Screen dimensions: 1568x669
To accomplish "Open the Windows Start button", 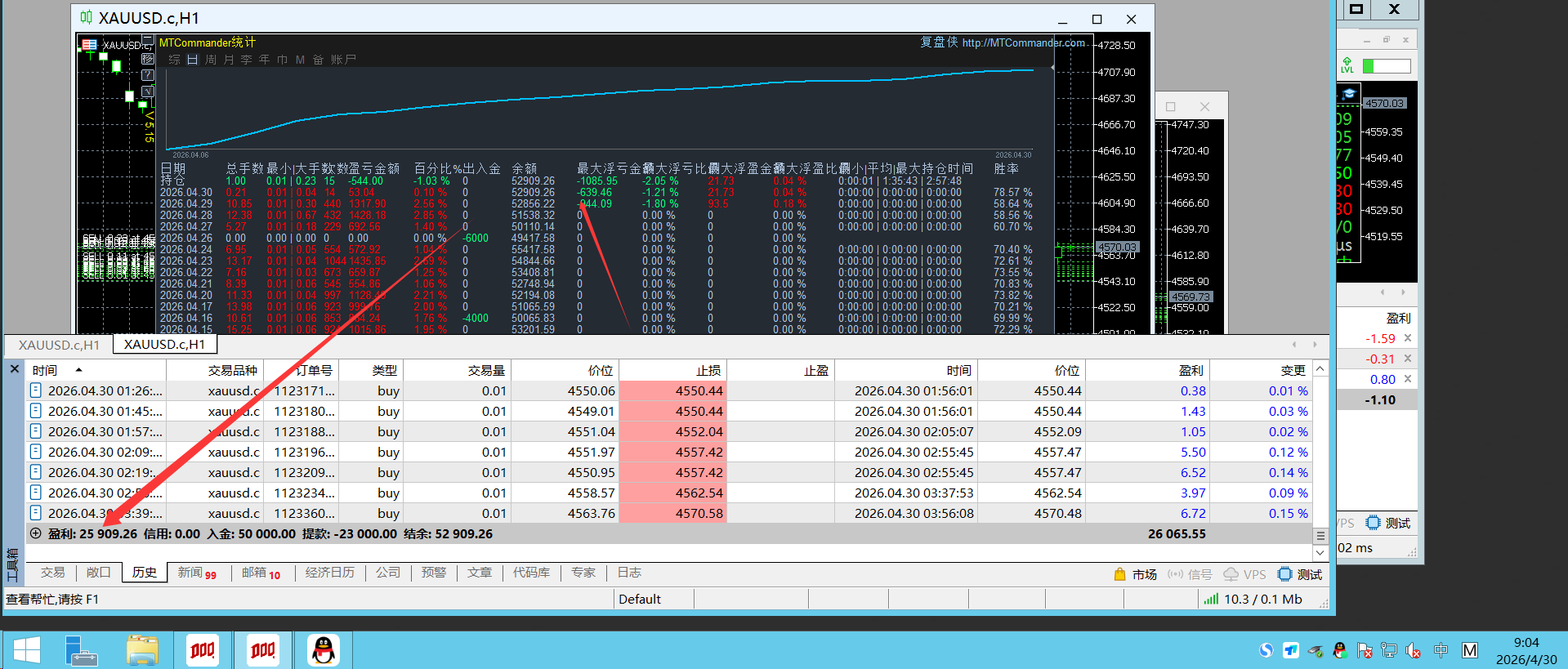I will pyautogui.click(x=27, y=650).
